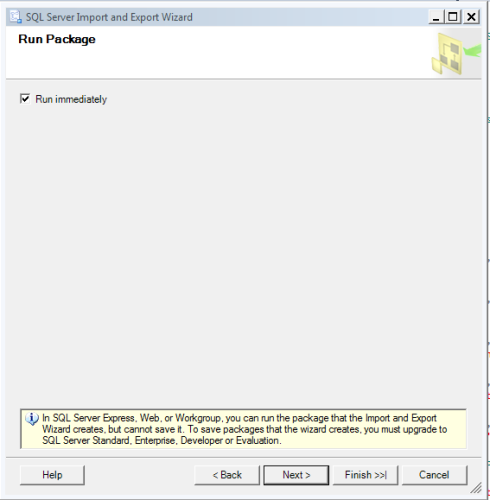Cancel the wizard
The image size is (490, 500).
[434, 475]
